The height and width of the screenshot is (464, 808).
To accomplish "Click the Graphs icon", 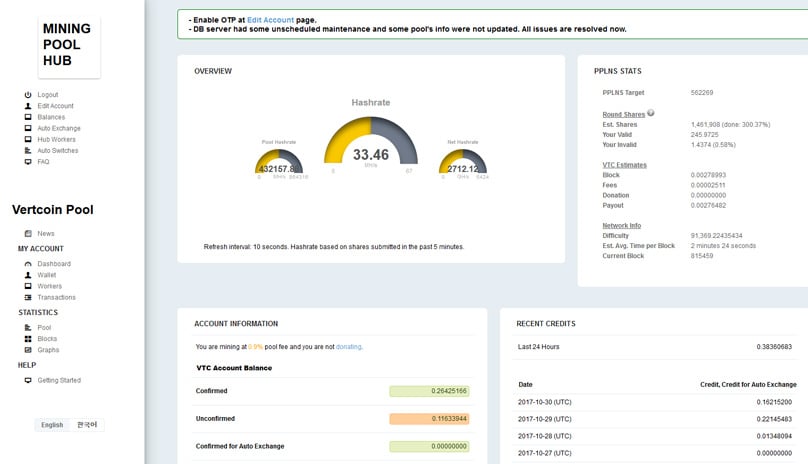I will tap(28, 350).
